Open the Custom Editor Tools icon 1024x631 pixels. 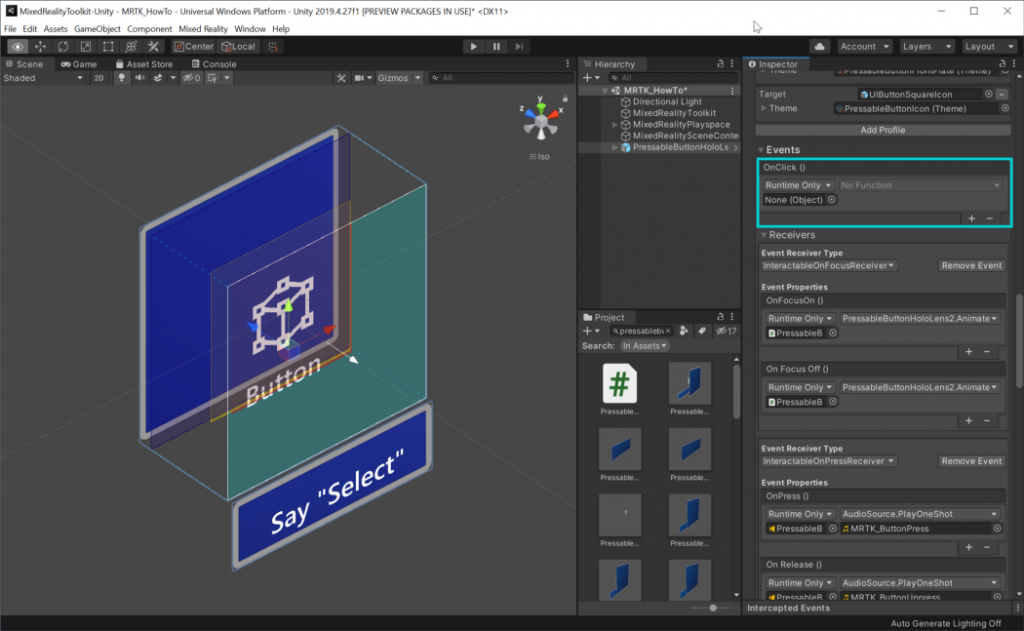click(x=152, y=46)
